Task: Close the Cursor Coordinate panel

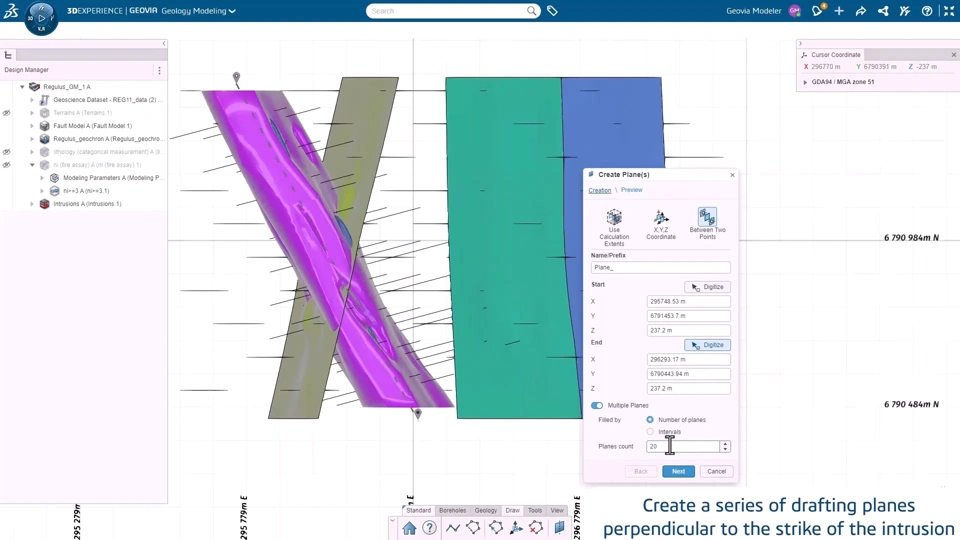Action: pyautogui.click(x=953, y=54)
